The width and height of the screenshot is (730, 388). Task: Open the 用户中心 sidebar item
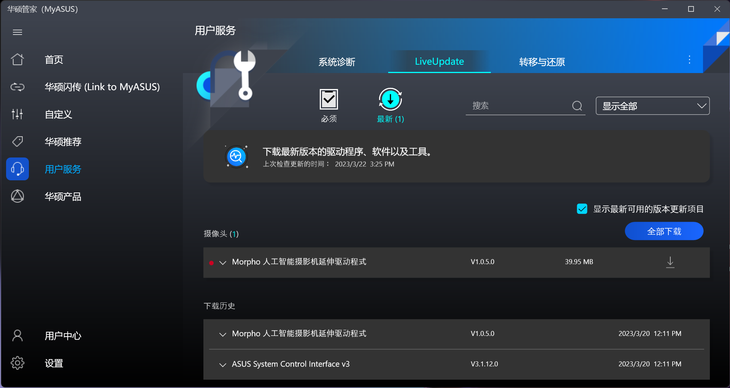point(63,336)
